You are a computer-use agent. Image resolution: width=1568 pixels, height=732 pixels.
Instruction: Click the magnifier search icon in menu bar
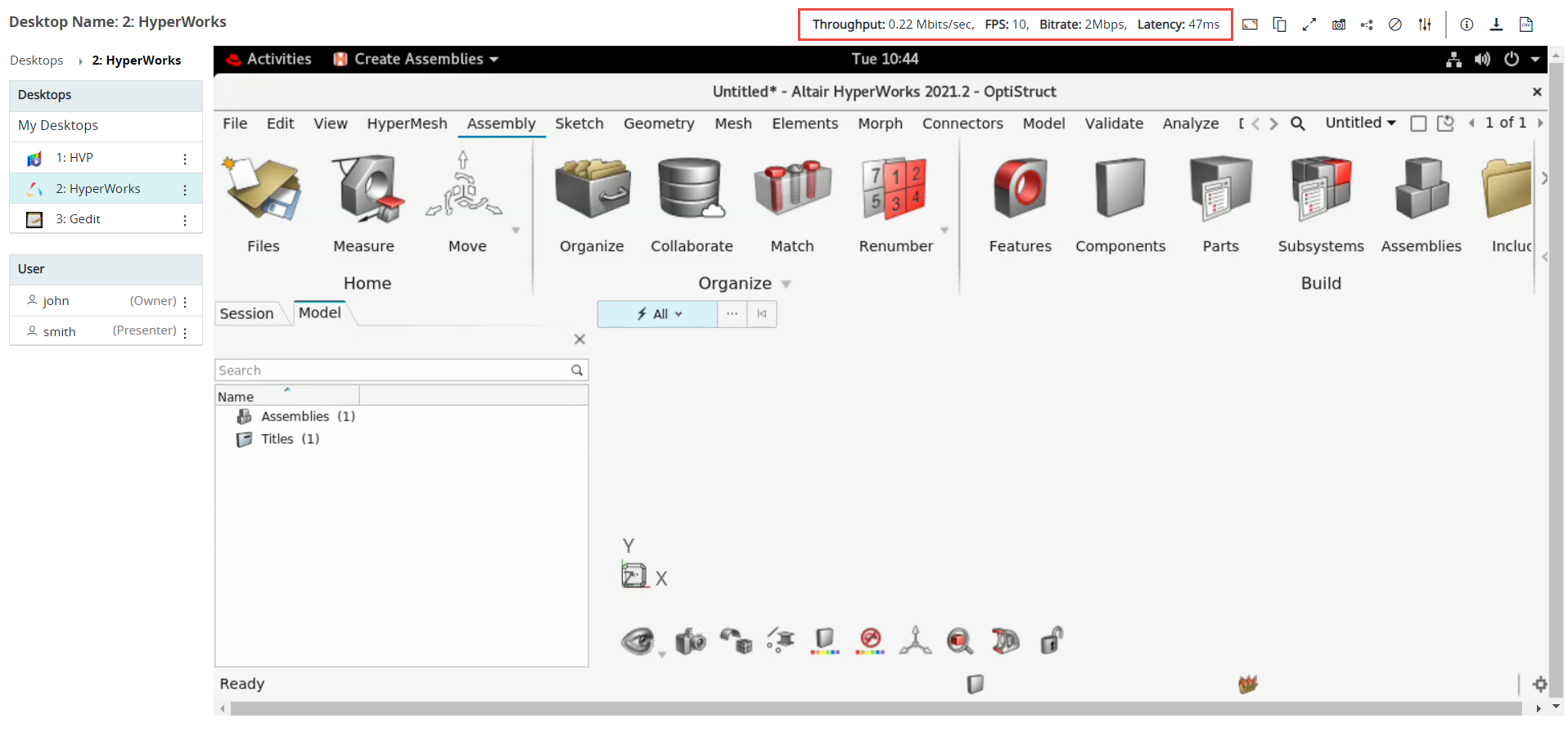point(1298,123)
